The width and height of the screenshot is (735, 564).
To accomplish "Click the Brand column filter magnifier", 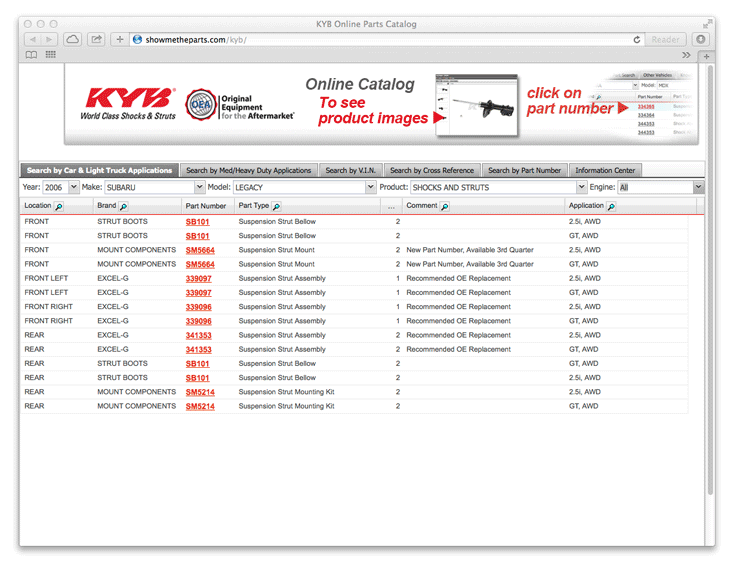I will point(123,206).
